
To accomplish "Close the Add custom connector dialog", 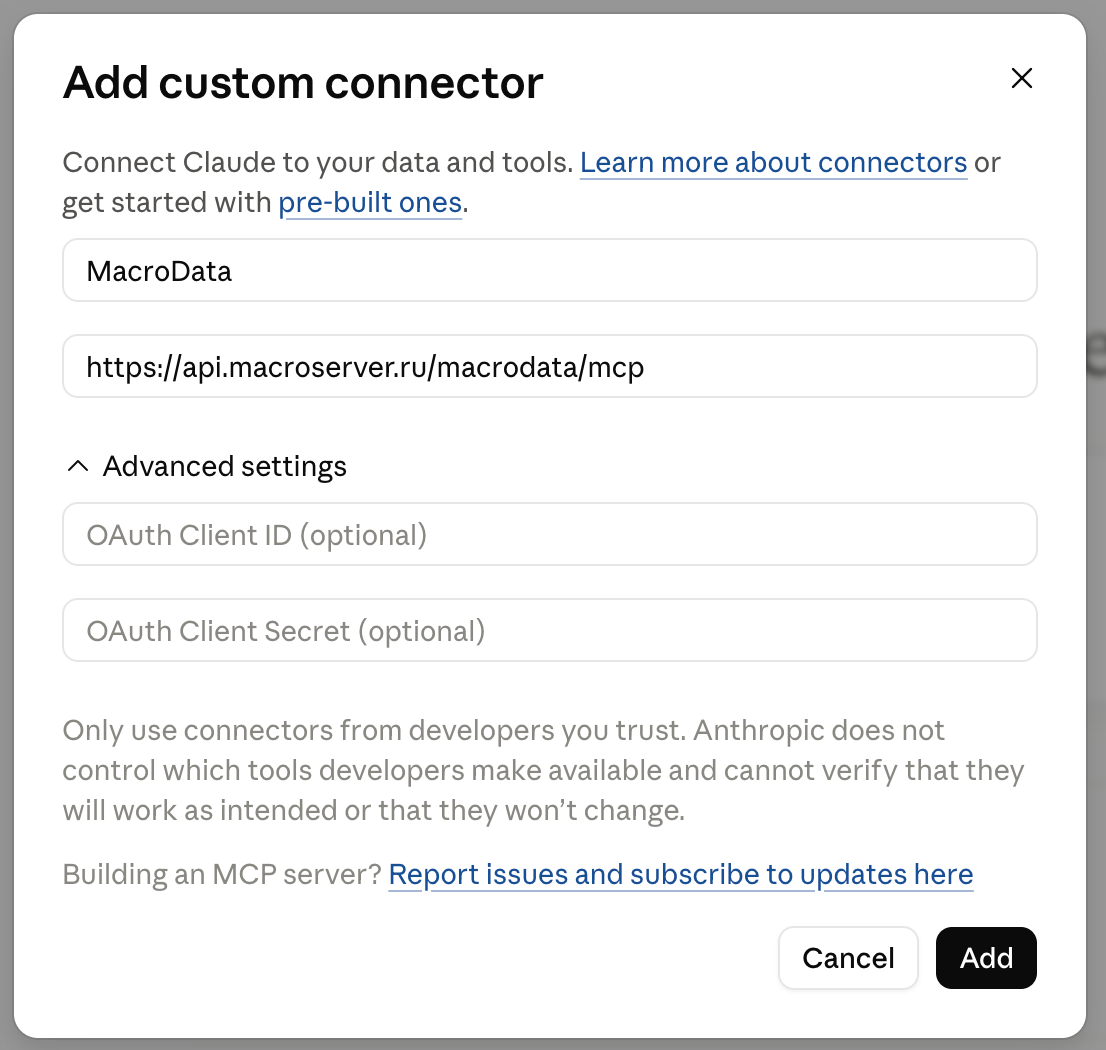I will click(x=1021, y=78).
